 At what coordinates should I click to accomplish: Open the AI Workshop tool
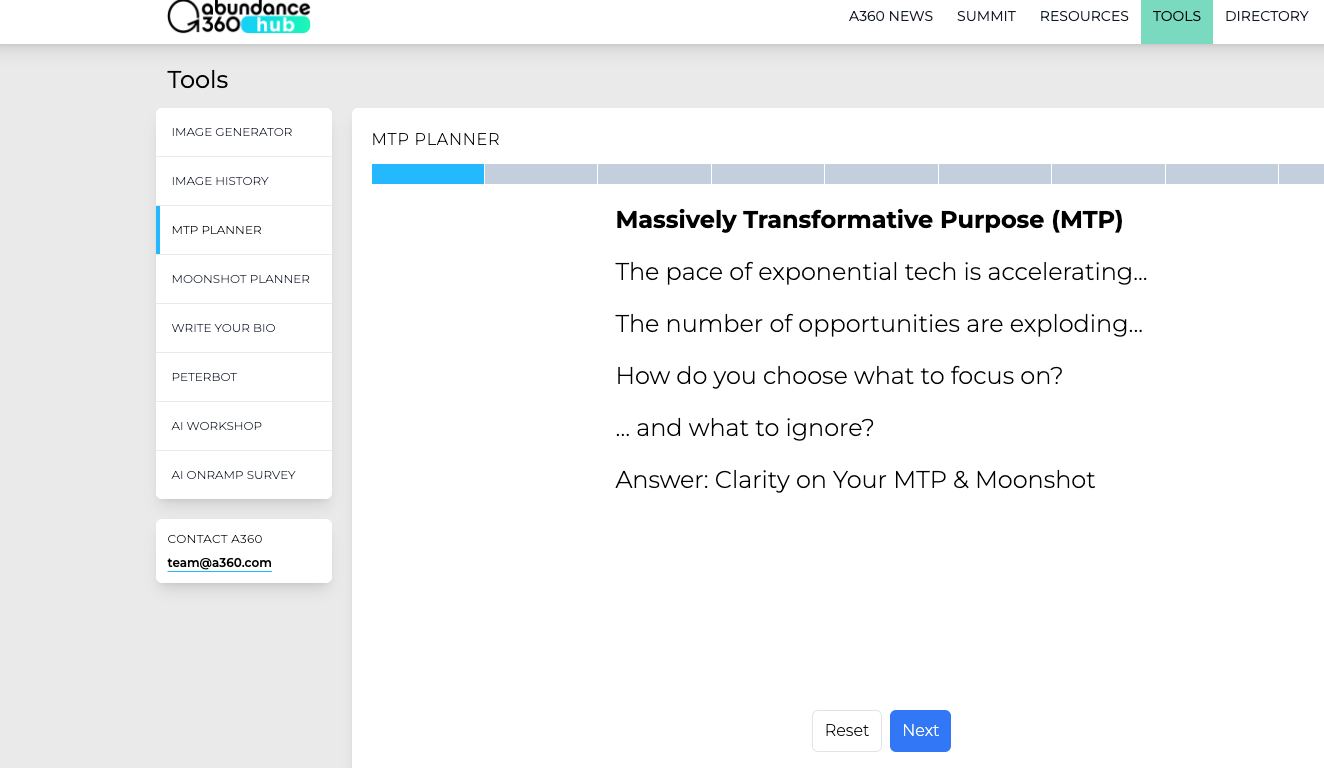(x=217, y=426)
